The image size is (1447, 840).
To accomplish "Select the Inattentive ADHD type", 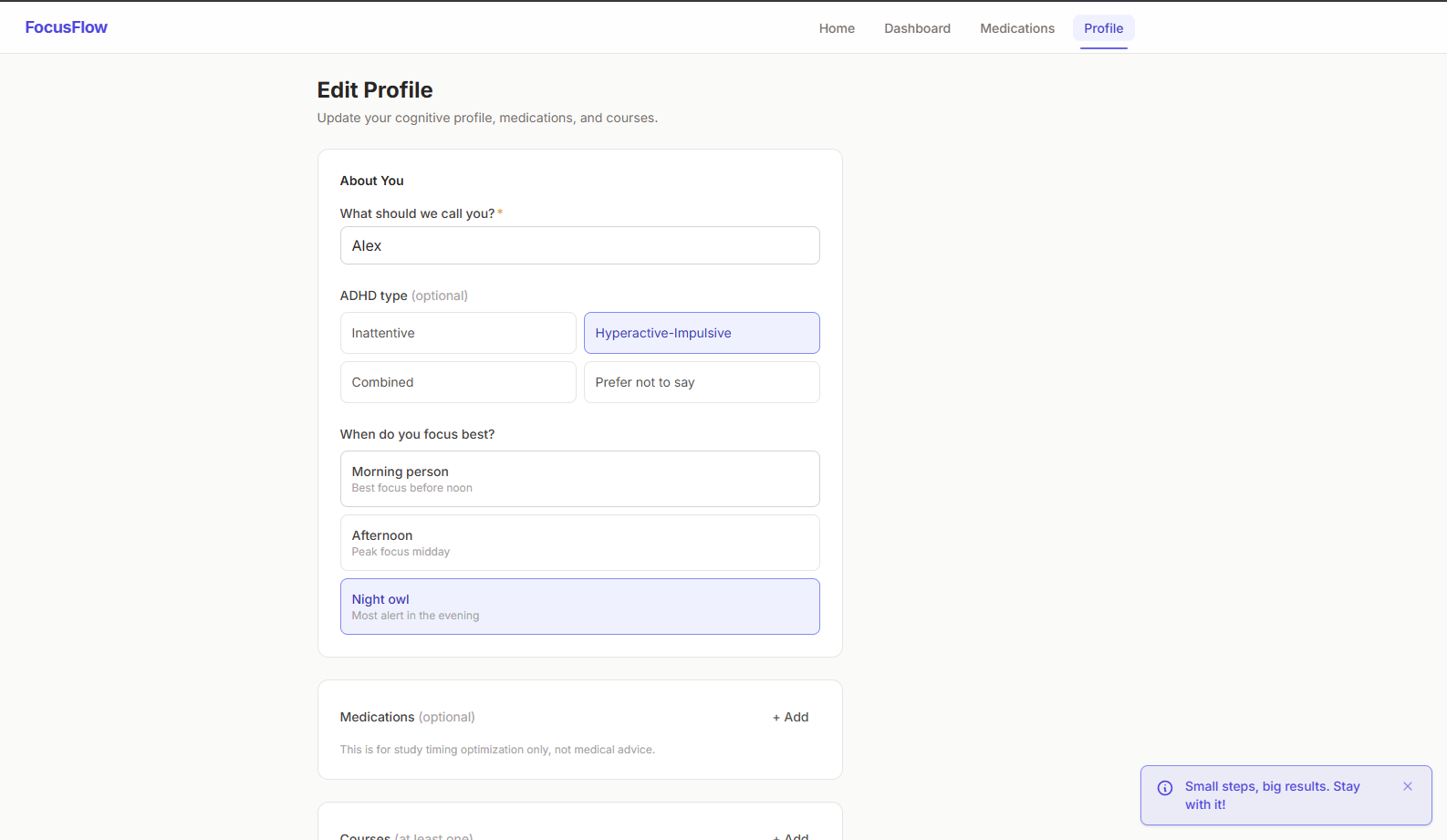I will pyautogui.click(x=458, y=333).
